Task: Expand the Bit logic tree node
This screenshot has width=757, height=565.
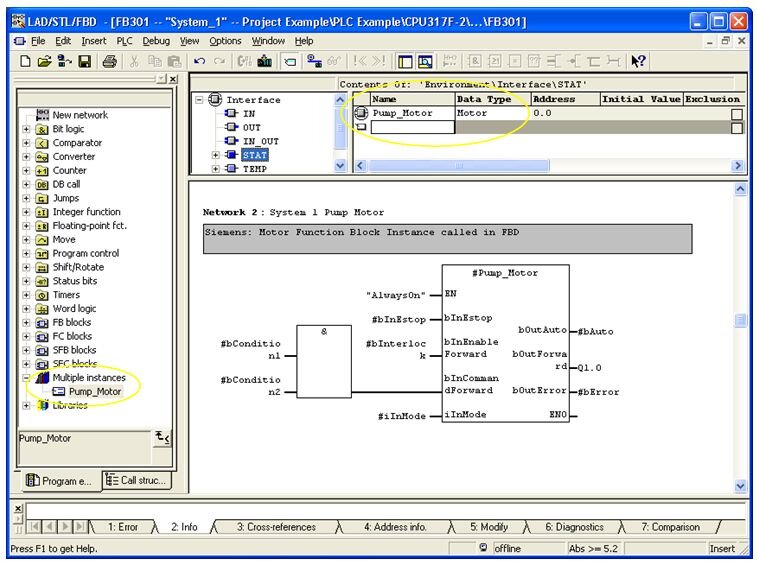Action: click(x=27, y=129)
